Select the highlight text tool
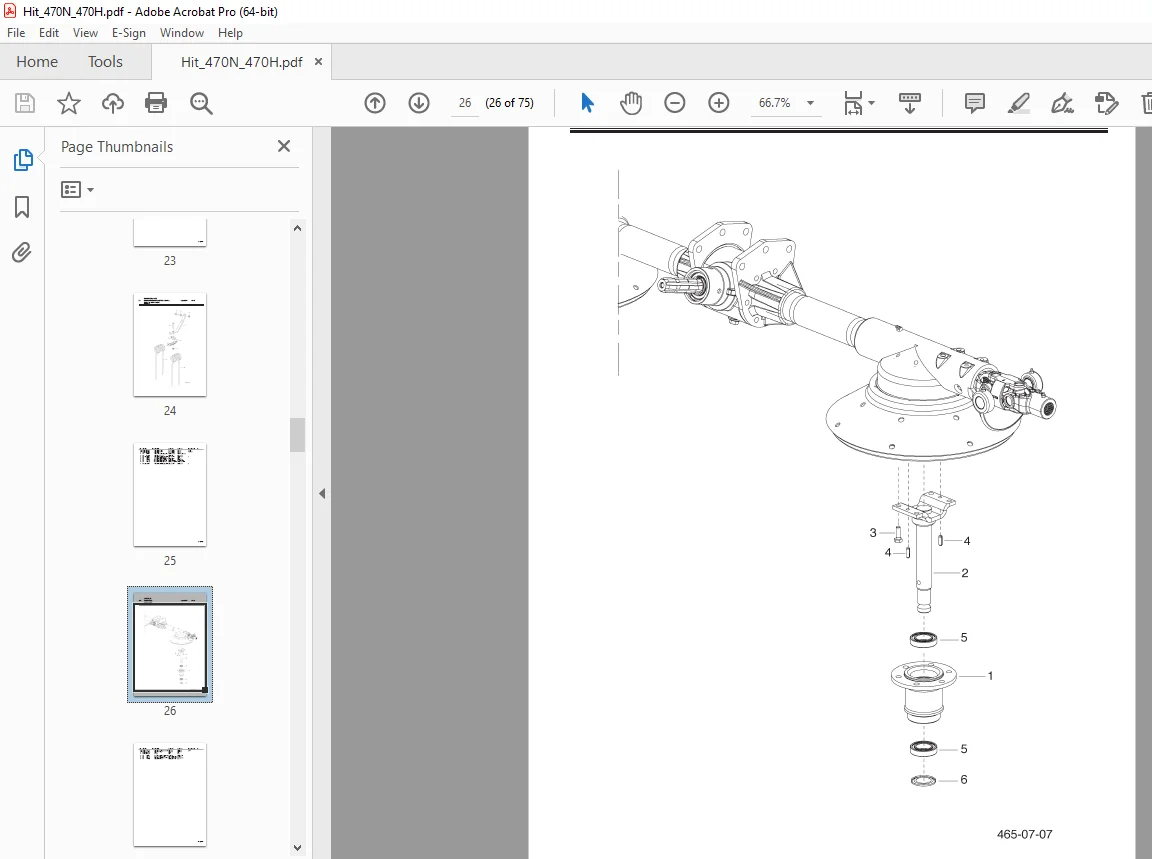1152x859 pixels. click(1018, 103)
